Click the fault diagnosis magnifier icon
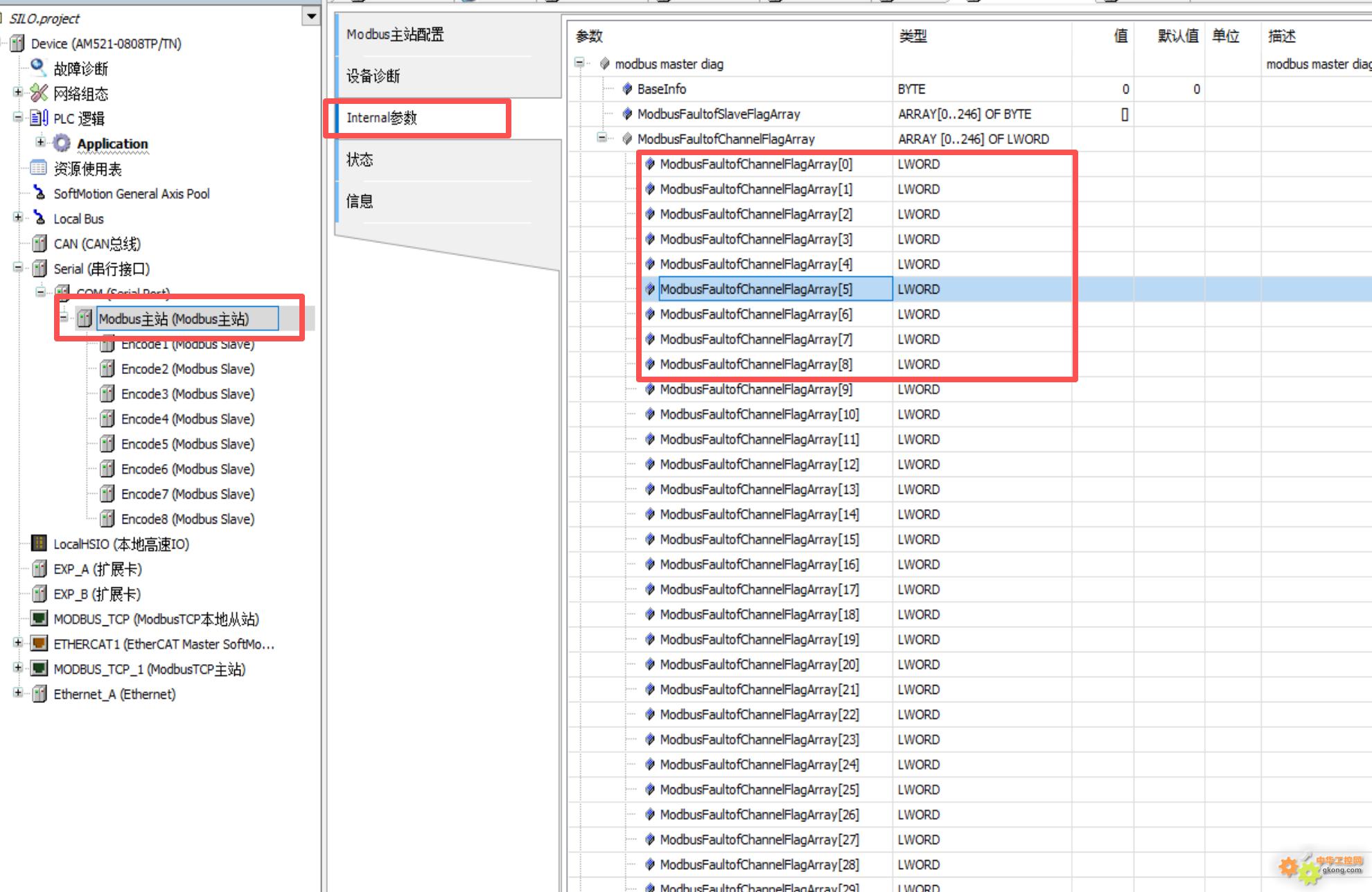The width and height of the screenshot is (1372, 892). point(38,67)
